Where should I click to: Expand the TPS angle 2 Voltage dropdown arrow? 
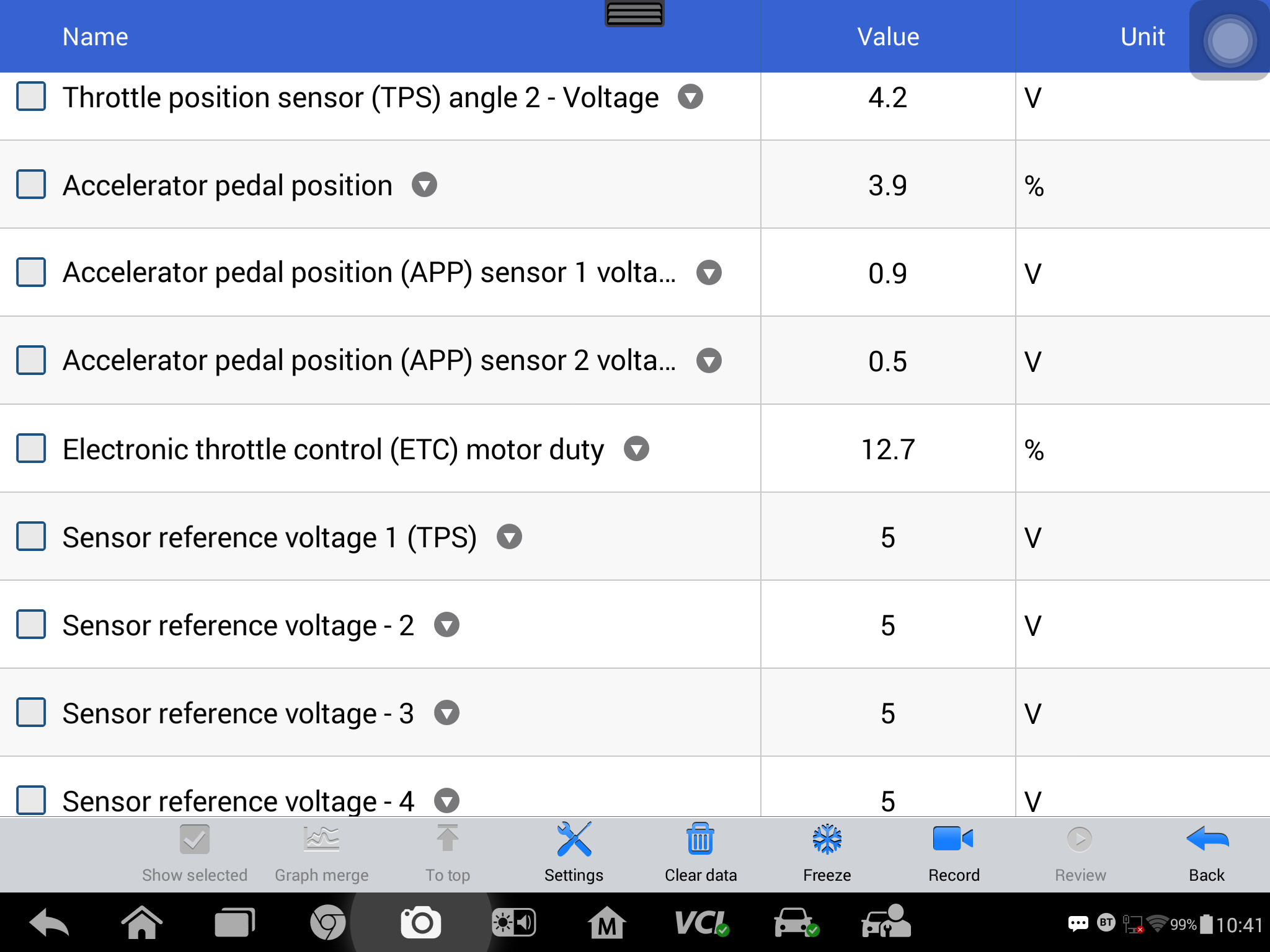690,97
